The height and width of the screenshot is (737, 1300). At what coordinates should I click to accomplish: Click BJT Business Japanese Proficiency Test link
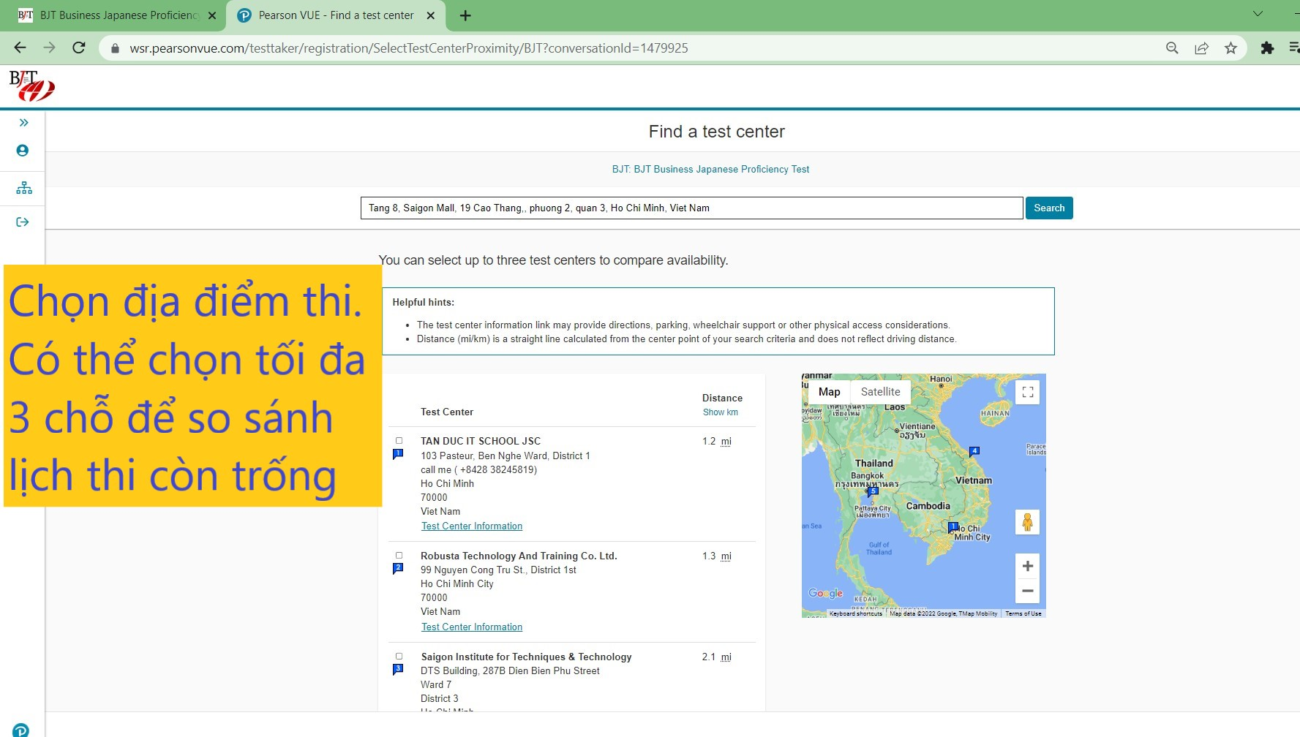(711, 169)
